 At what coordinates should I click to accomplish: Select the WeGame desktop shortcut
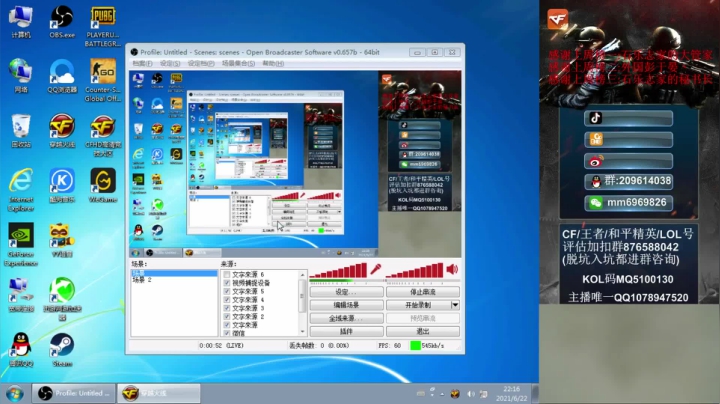pos(103,185)
